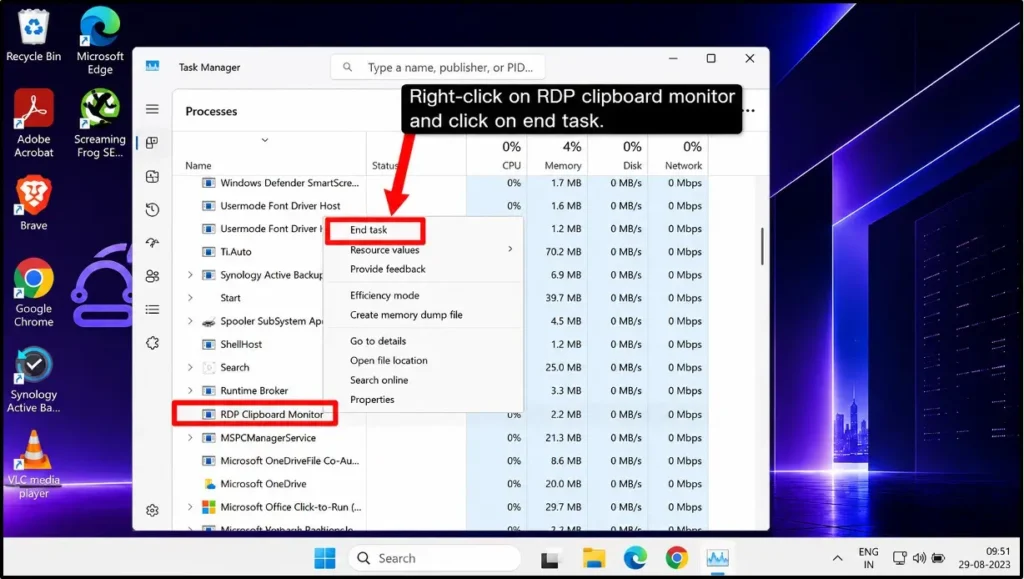Sort processes by Memory column
1024x579 pixels.
click(557, 154)
